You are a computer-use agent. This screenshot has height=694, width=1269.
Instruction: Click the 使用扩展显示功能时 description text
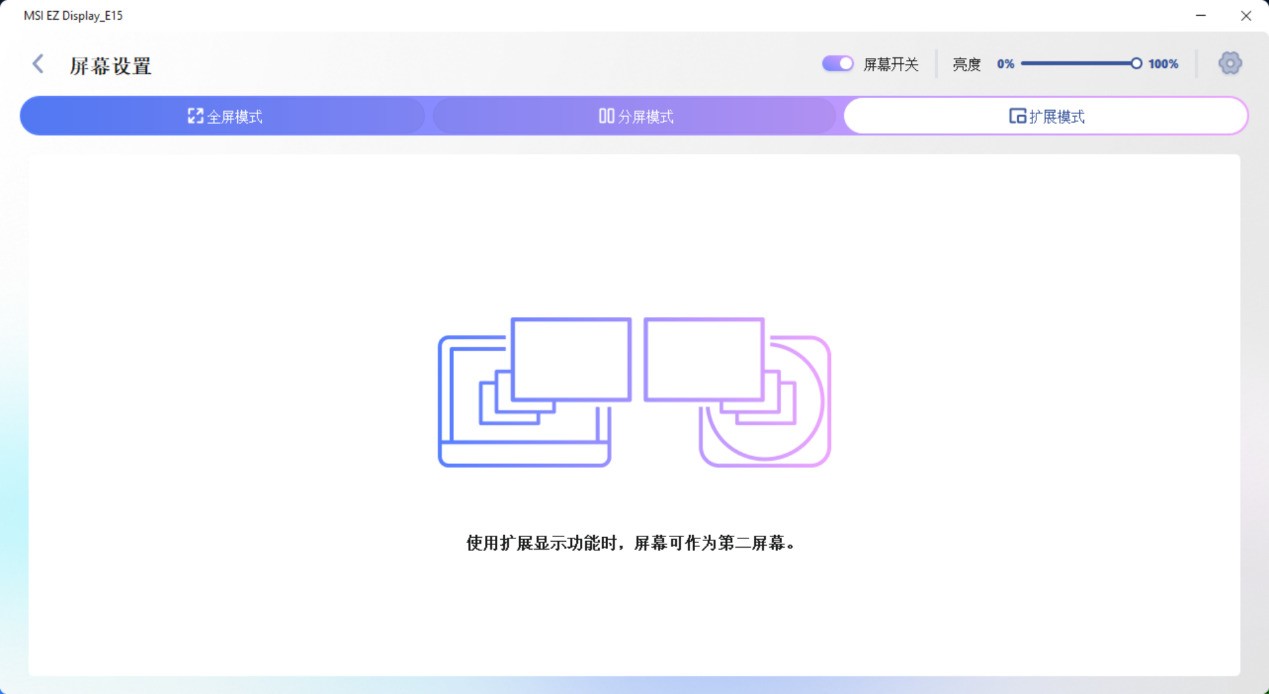[x=632, y=544]
